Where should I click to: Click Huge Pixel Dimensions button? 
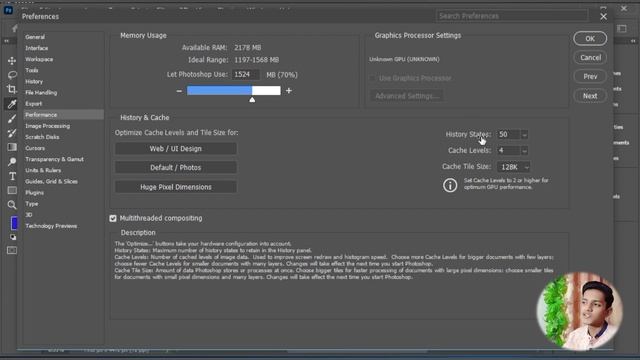[x=176, y=187]
